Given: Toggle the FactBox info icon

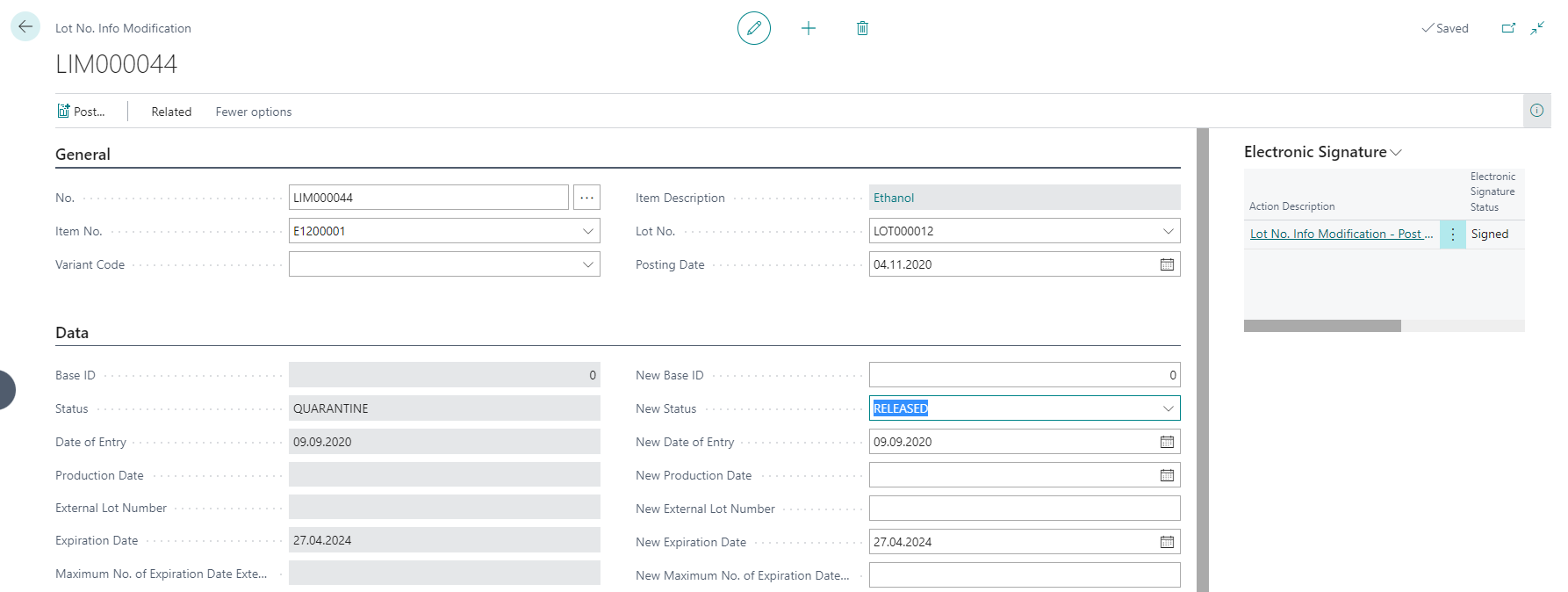Looking at the screenshot, I should coord(1536,111).
